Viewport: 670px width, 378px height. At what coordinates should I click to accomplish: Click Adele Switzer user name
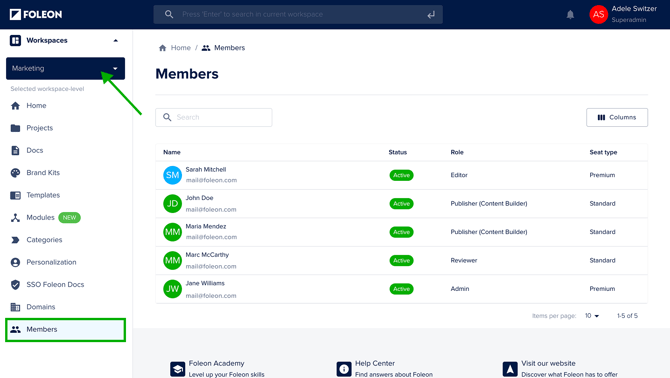(x=634, y=9)
